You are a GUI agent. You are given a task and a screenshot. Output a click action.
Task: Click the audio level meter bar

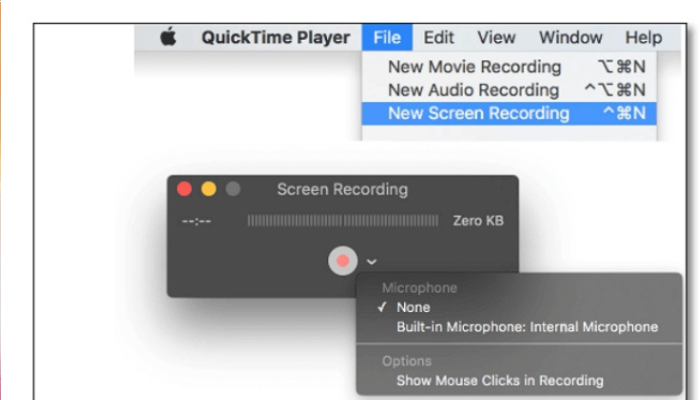coord(343,221)
